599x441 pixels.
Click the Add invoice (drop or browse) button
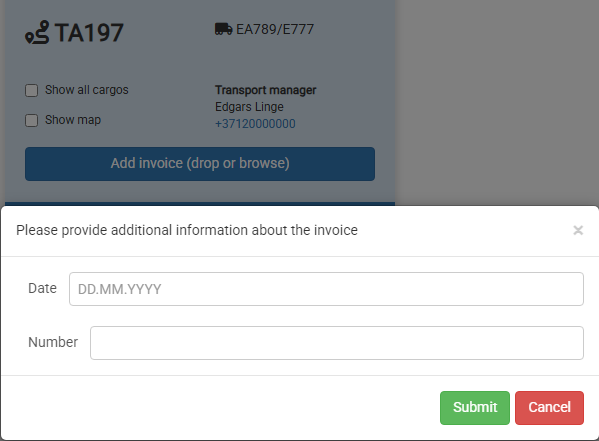[200, 164]
